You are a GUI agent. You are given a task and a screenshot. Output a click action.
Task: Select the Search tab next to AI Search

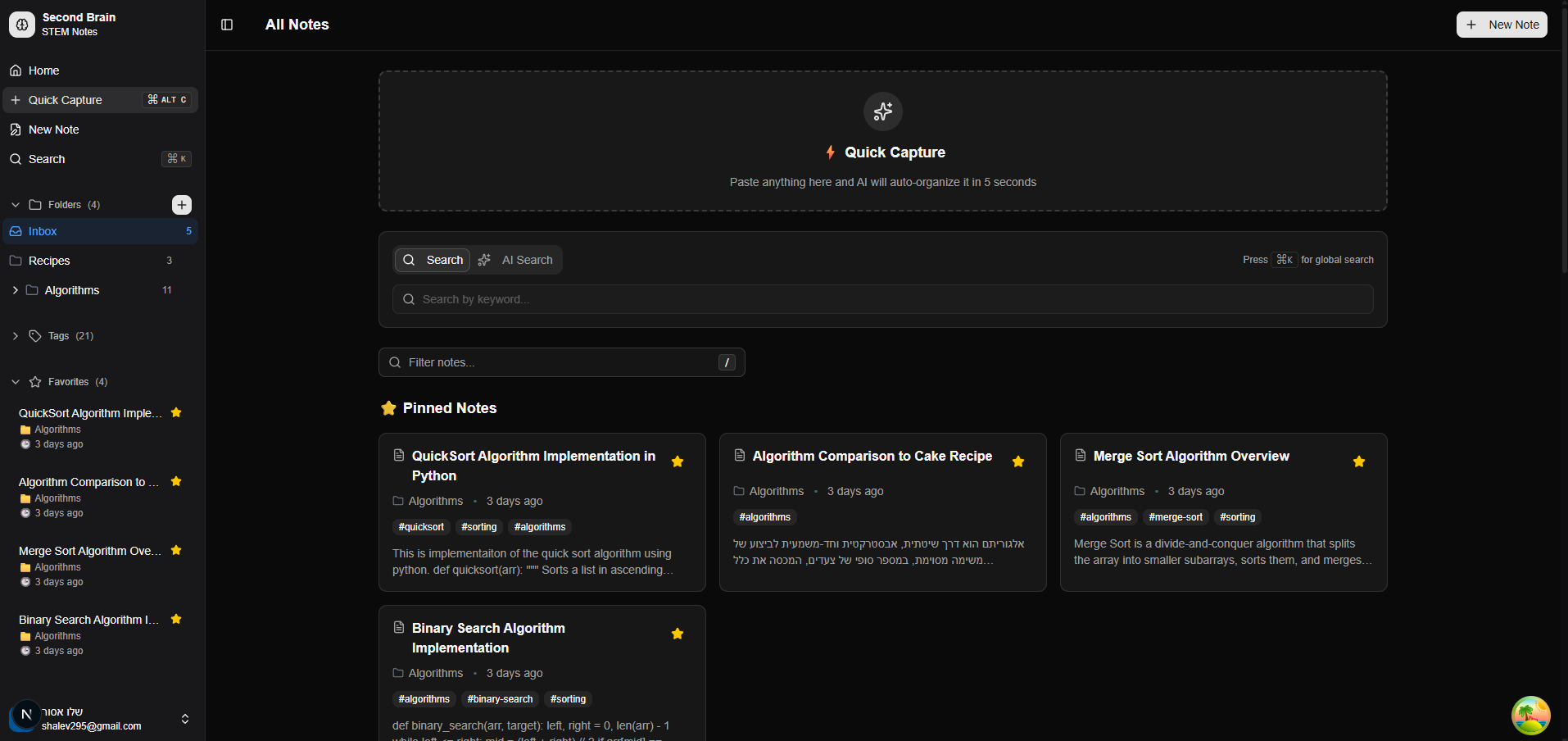point(433,260)
